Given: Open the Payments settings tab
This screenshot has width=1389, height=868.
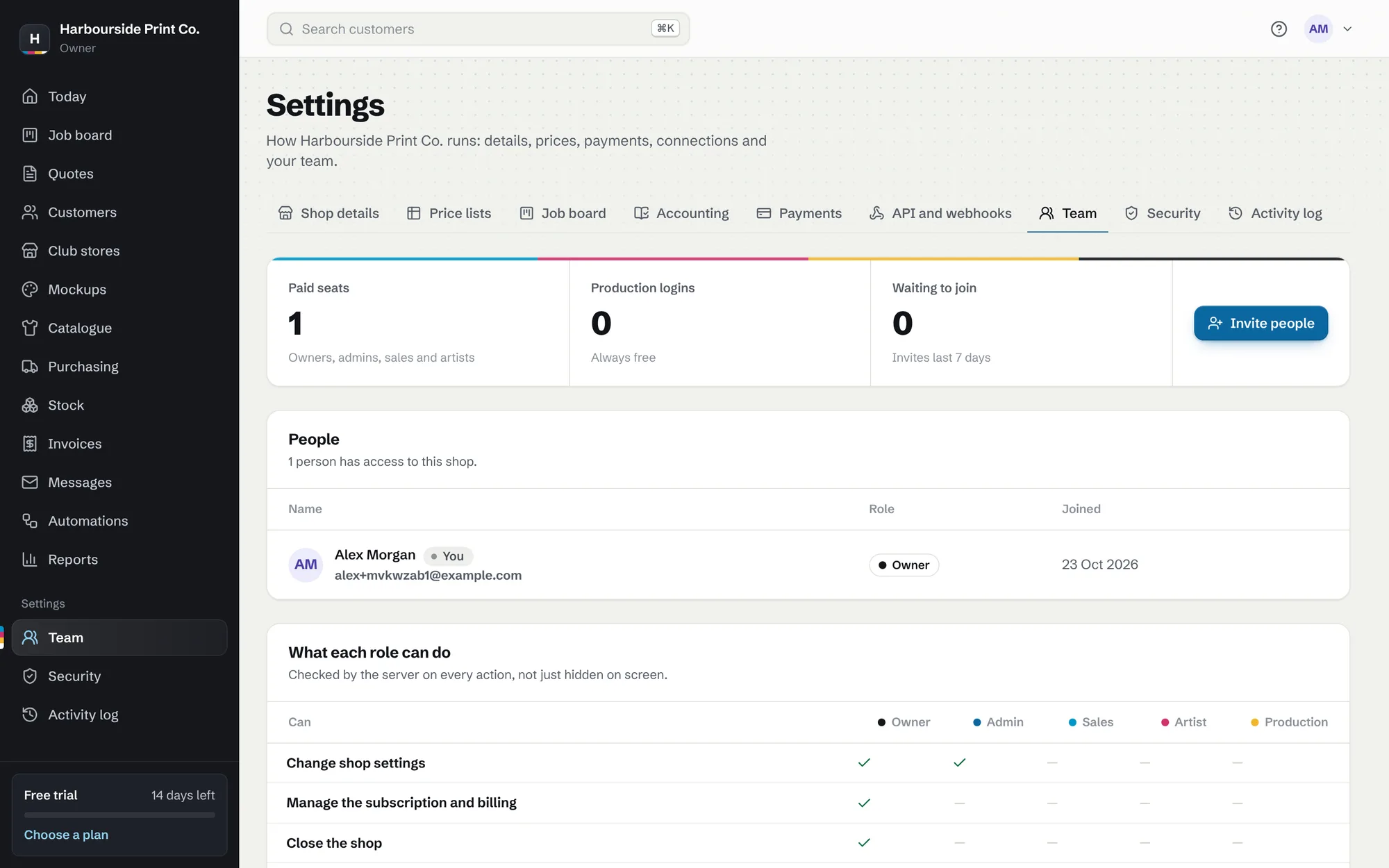Looking at the screenshot, I should point(799,213).
